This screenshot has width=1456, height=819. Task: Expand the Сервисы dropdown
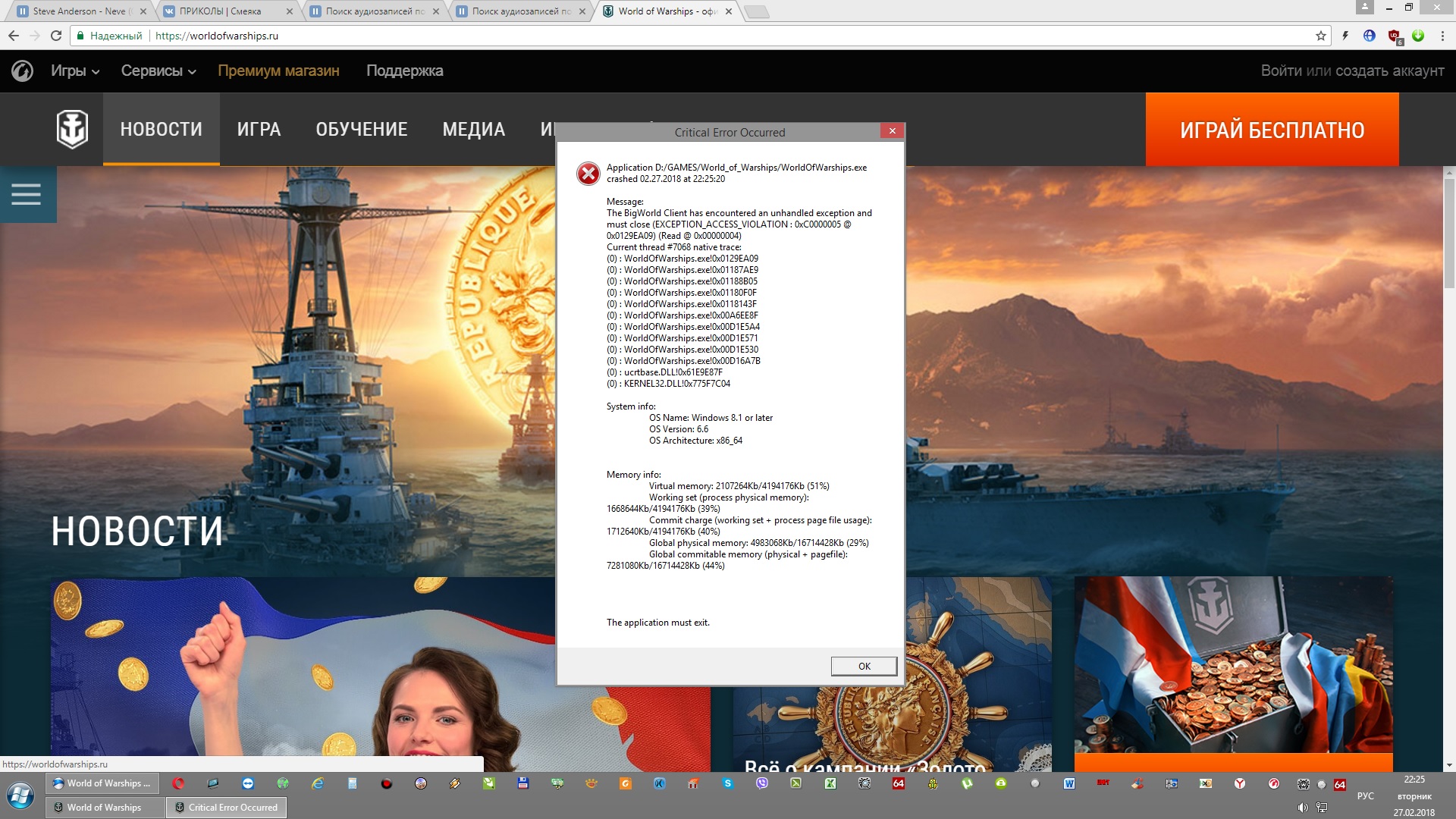point(158,71)
